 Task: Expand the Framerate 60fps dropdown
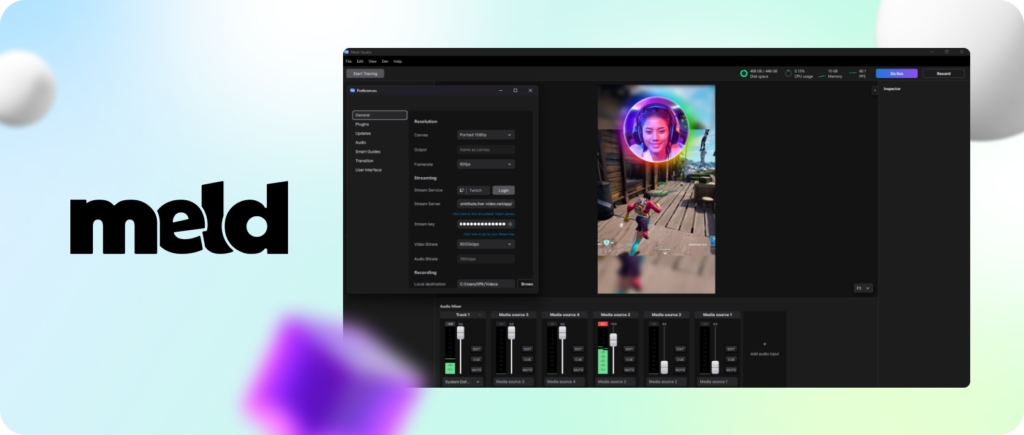(485, 164)
